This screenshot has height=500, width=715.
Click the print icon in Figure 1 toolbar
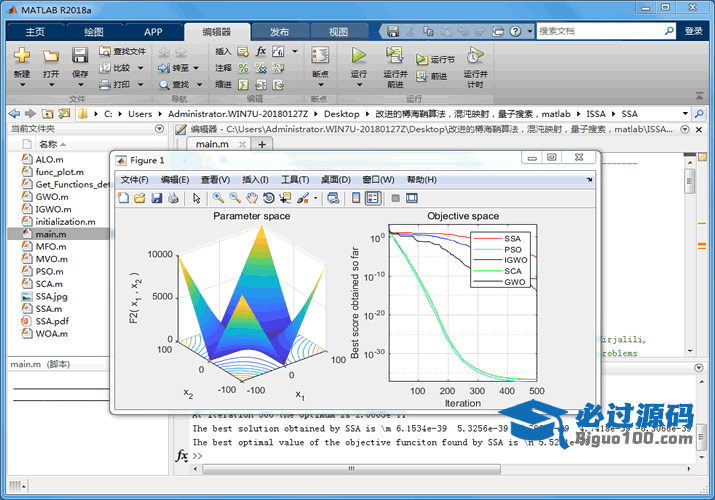point(173,198)
